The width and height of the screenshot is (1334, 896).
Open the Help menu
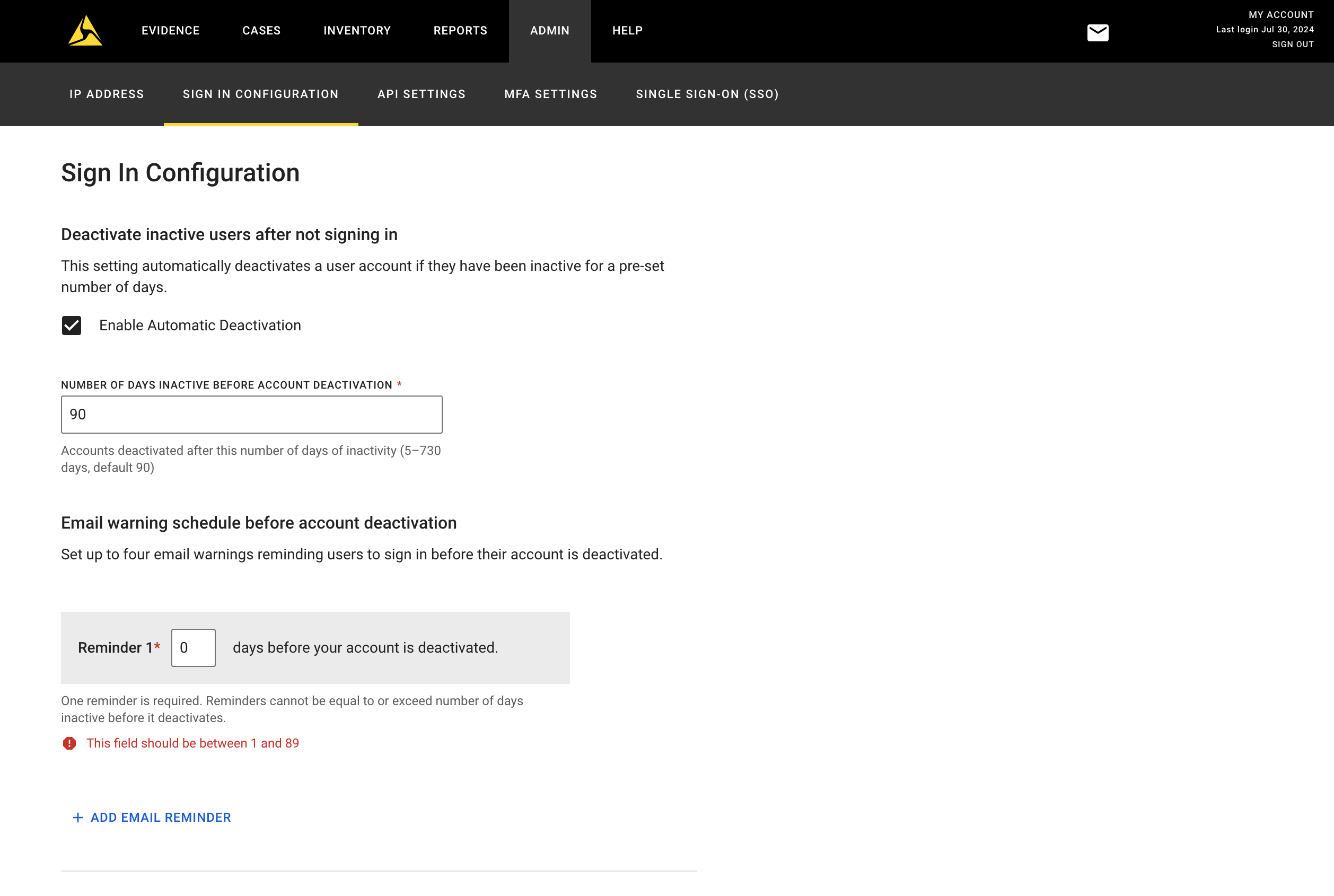(627, 31)
